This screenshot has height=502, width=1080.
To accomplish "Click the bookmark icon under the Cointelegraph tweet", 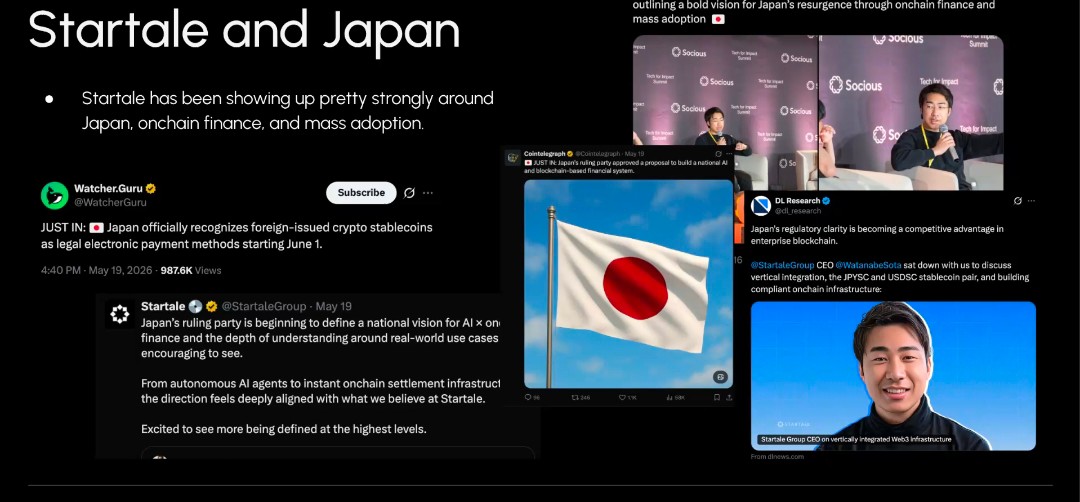I will [x=717, y=397].
